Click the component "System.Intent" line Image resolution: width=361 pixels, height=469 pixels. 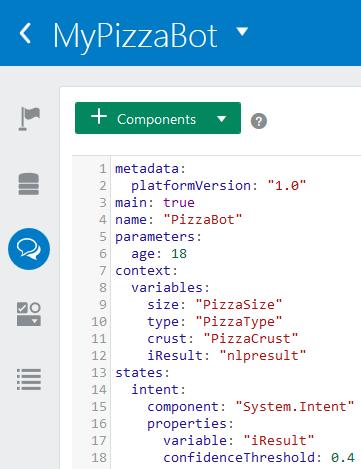[x=251, y=406]
